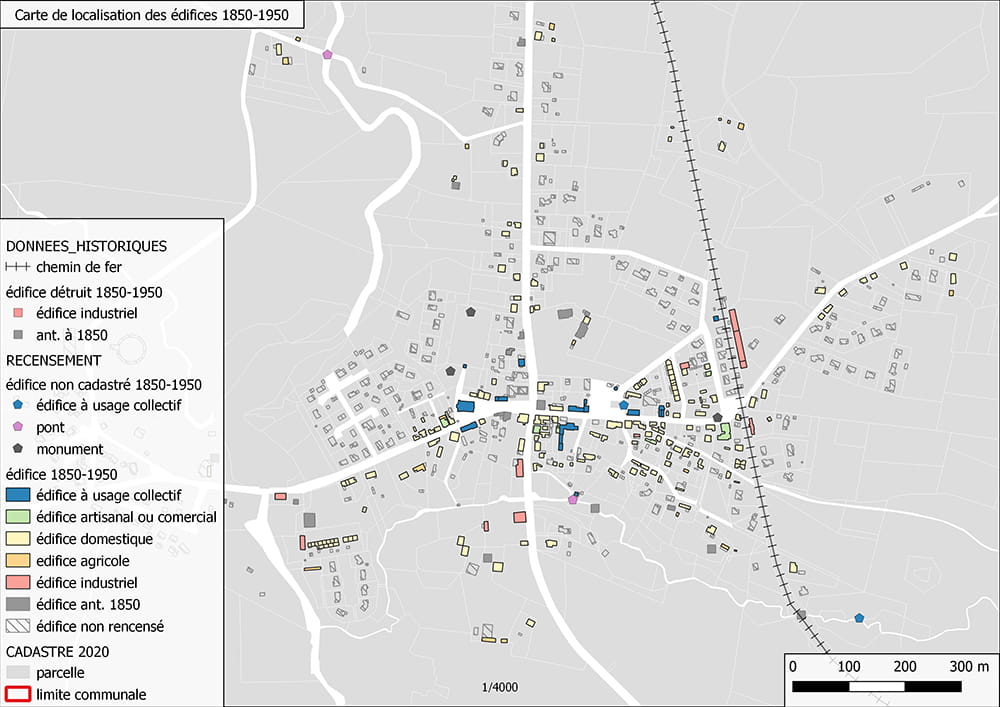Select the pink bridge marker at the map's top left

(327, 54)
